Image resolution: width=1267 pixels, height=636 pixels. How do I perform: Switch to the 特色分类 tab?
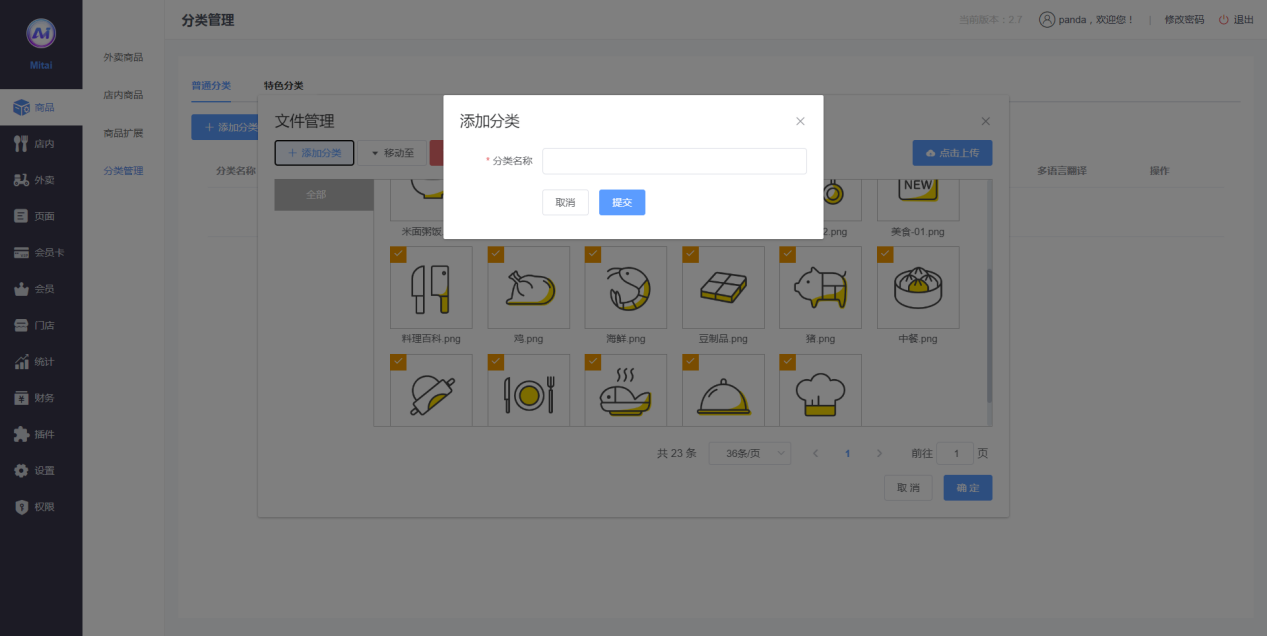click(283, 86)
